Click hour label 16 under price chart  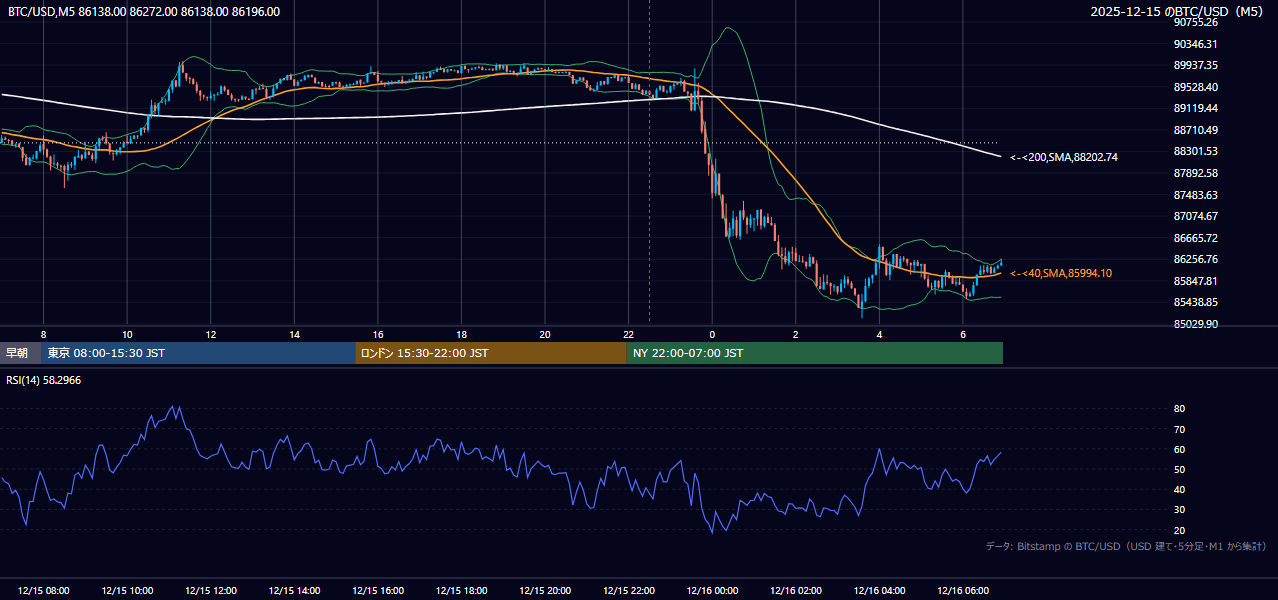coord(378,334)
